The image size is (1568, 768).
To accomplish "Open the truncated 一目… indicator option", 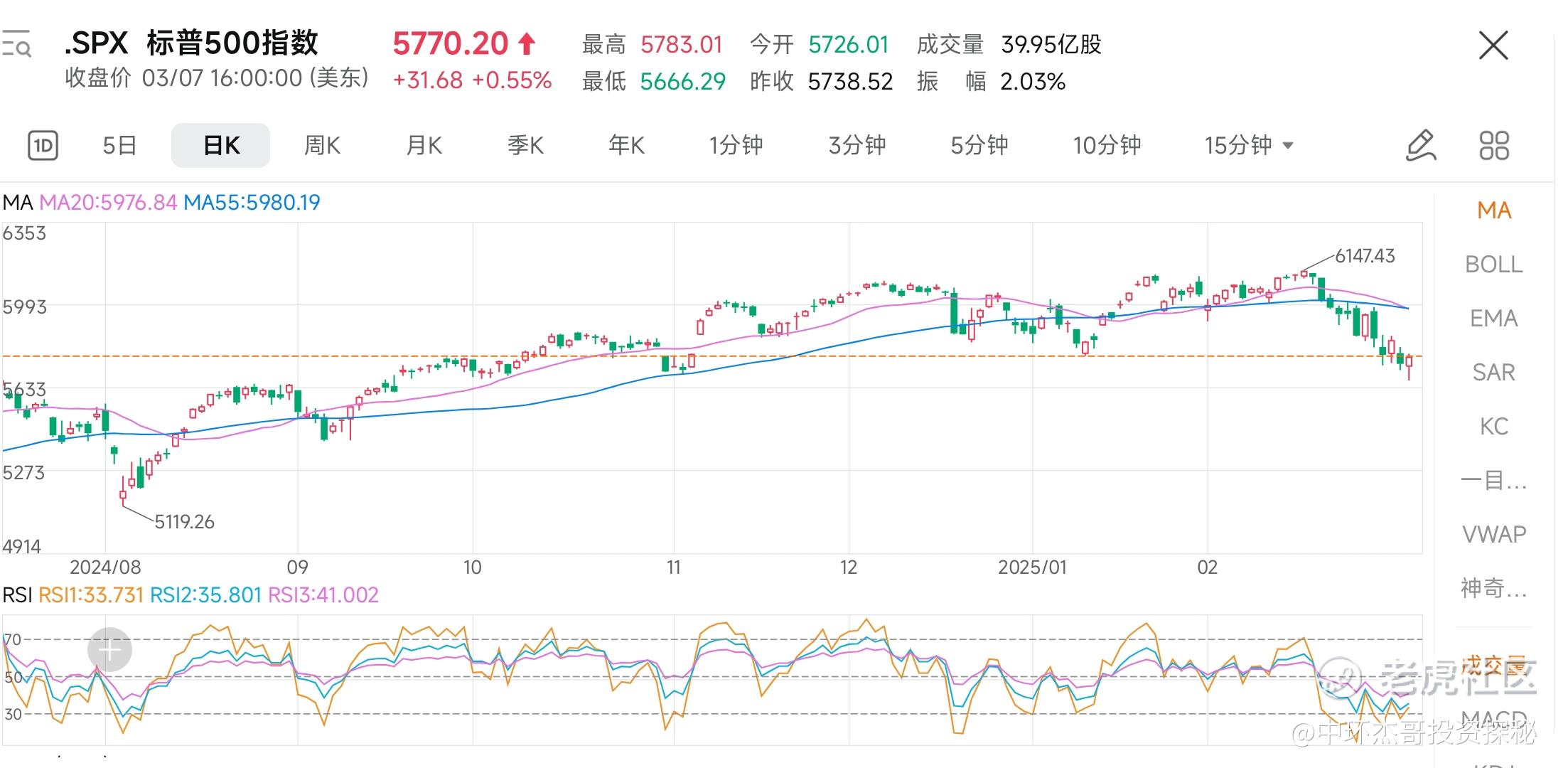I will point(1493,481).
